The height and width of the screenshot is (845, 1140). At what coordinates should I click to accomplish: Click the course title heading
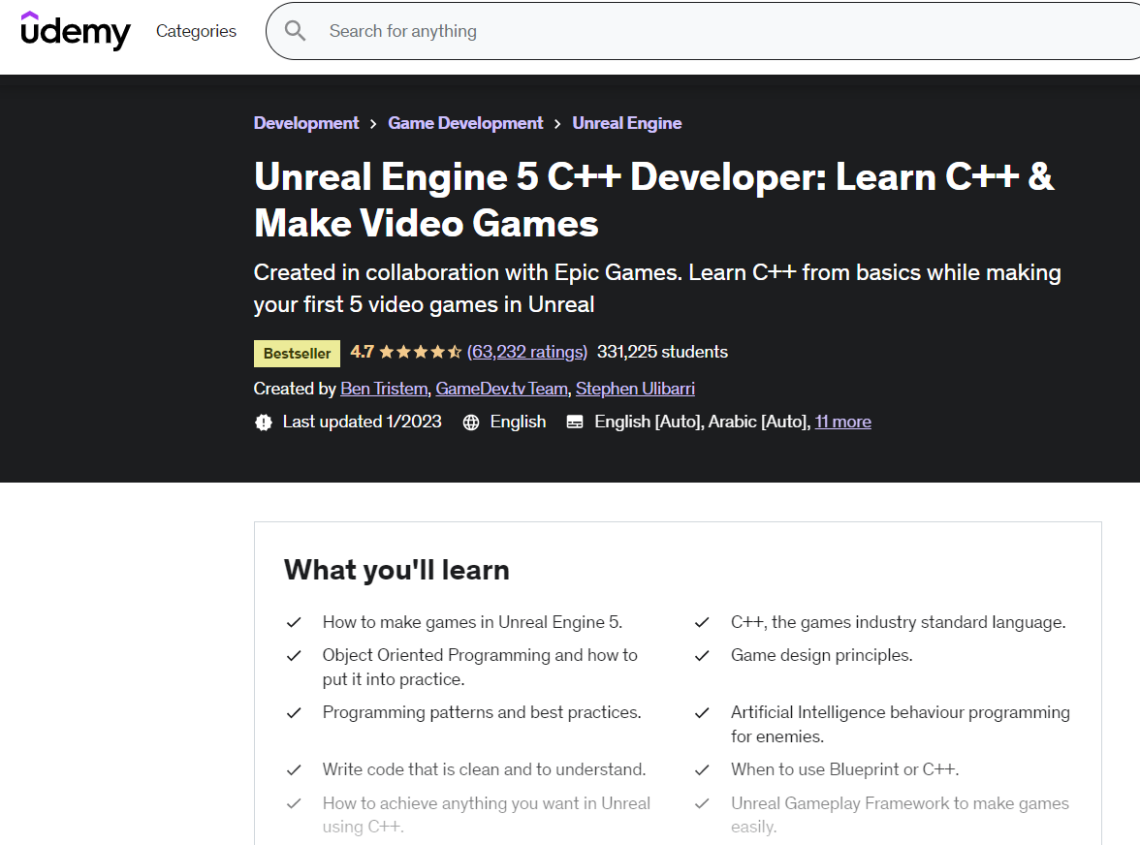(x=654, y=200)
